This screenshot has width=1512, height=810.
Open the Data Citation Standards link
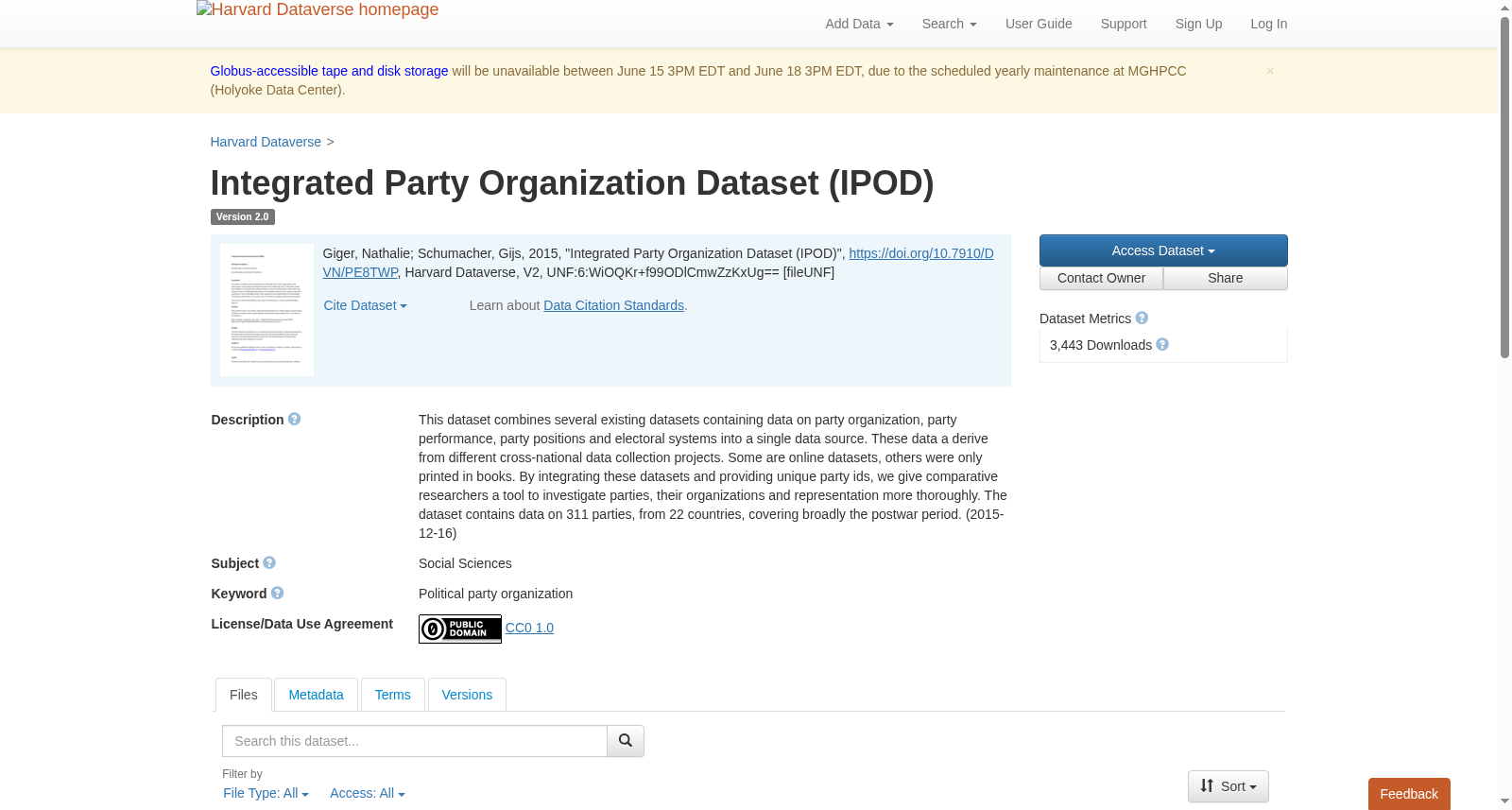pyautogui.click(x=613, y=305)
